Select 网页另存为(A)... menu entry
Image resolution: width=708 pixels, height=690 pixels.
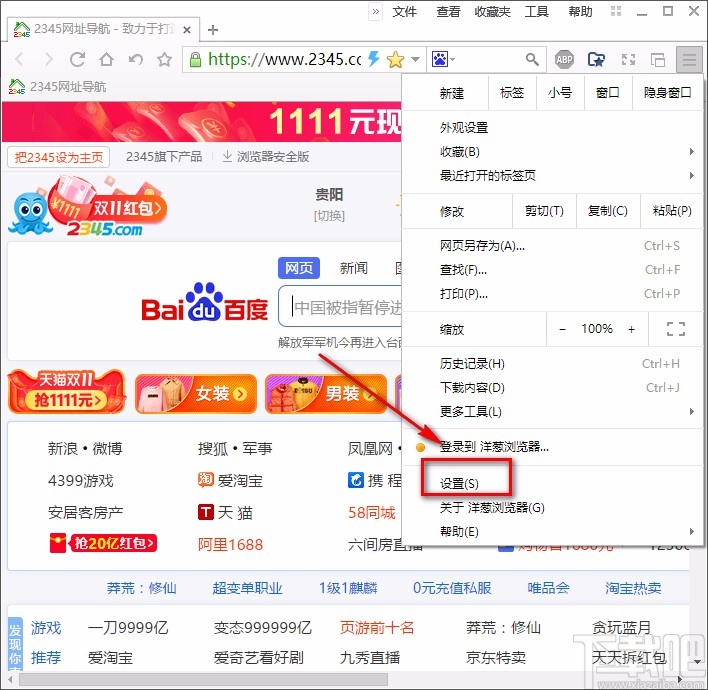(x=552, y=246)
